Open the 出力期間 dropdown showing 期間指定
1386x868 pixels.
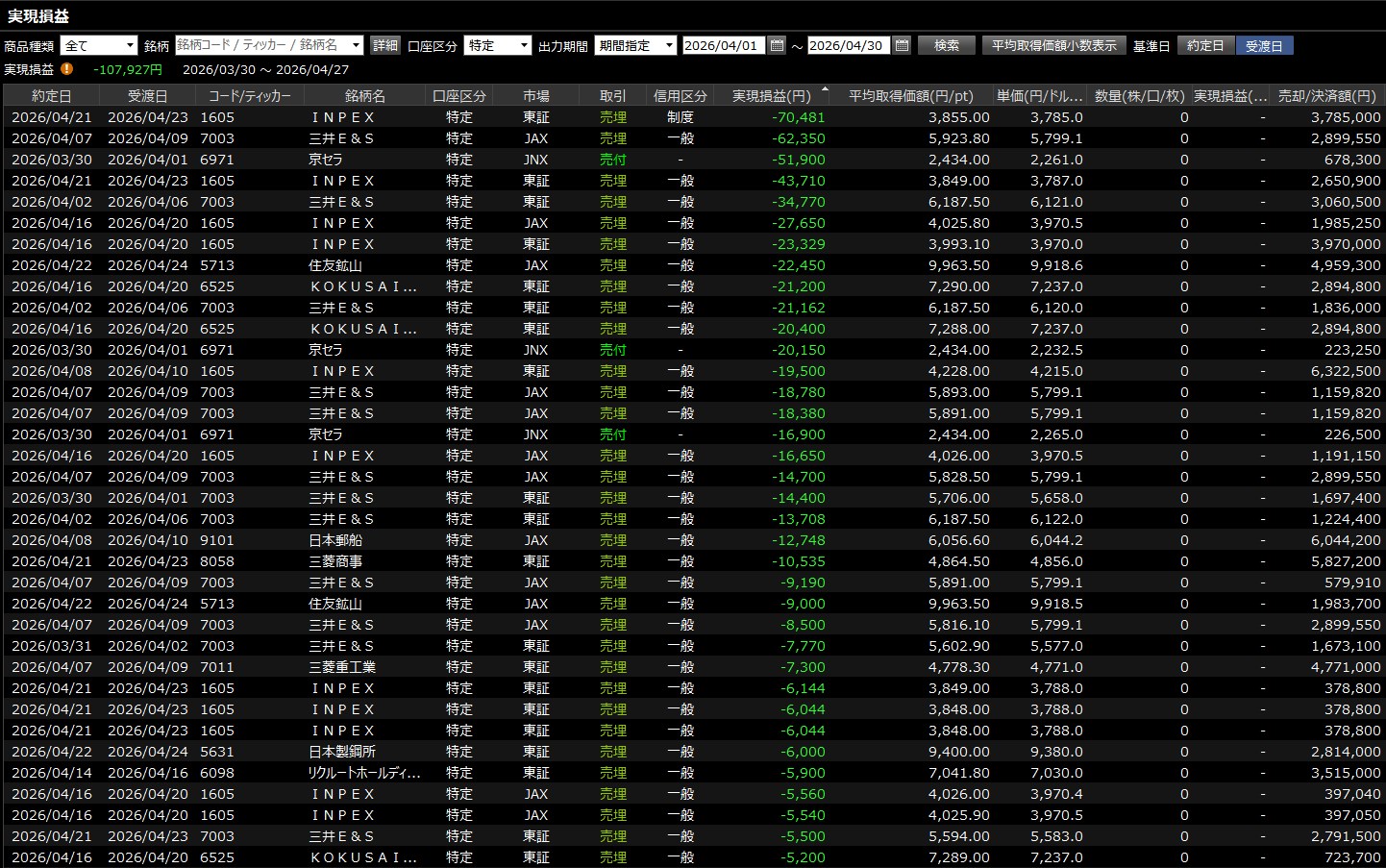coord(635,45)
